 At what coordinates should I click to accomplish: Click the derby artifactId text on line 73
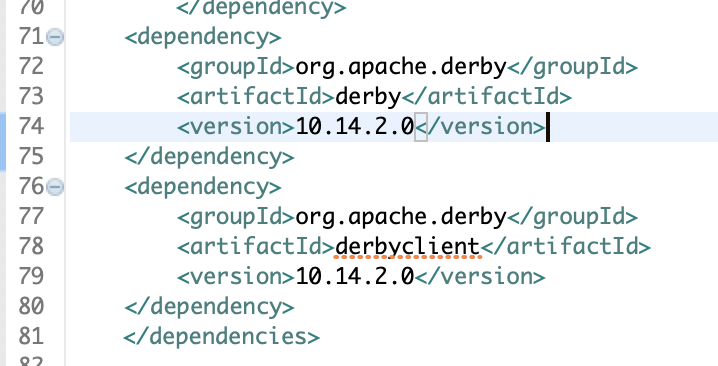368,97
